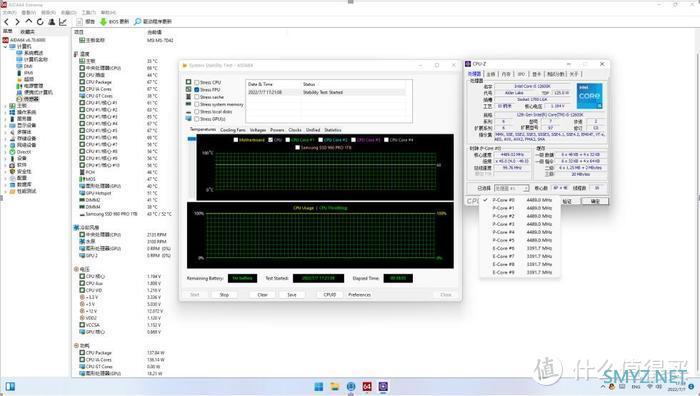Toggle the Motherboard graph checkbox
The width and height of the screenshot is (700, 396).
coord(236,140)
